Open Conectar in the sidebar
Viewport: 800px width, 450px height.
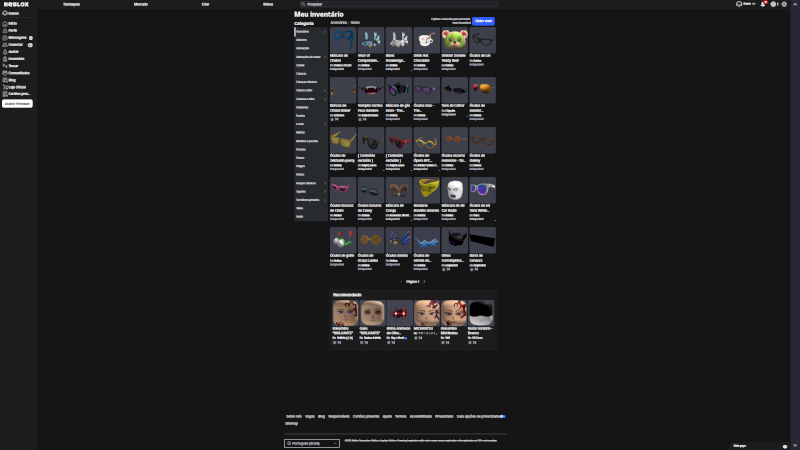(15, 45)
